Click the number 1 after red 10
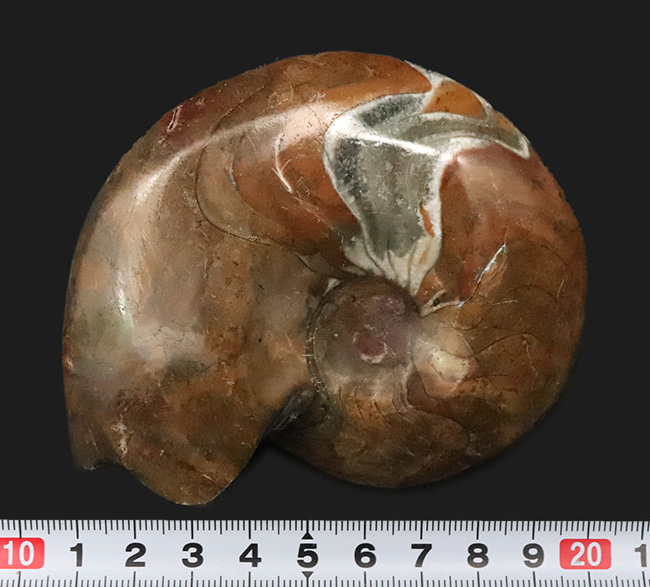This screenshot has height=587, width=650. [77, 555]
